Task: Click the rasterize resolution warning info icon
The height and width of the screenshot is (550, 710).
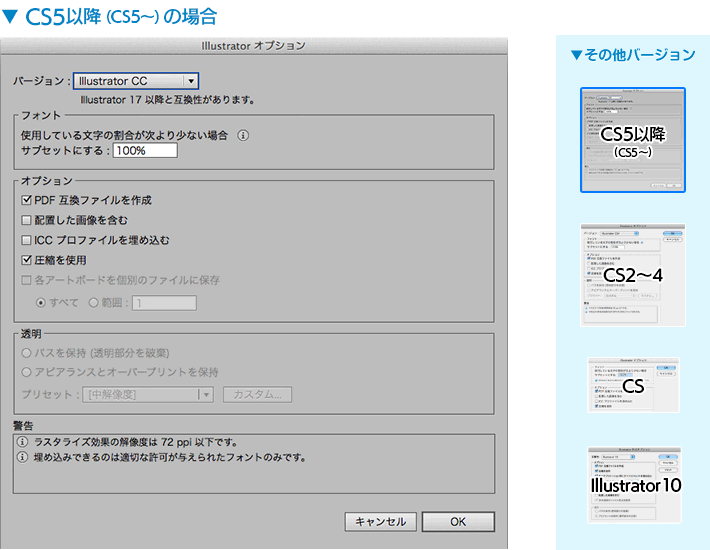Action: pos(21,441)
